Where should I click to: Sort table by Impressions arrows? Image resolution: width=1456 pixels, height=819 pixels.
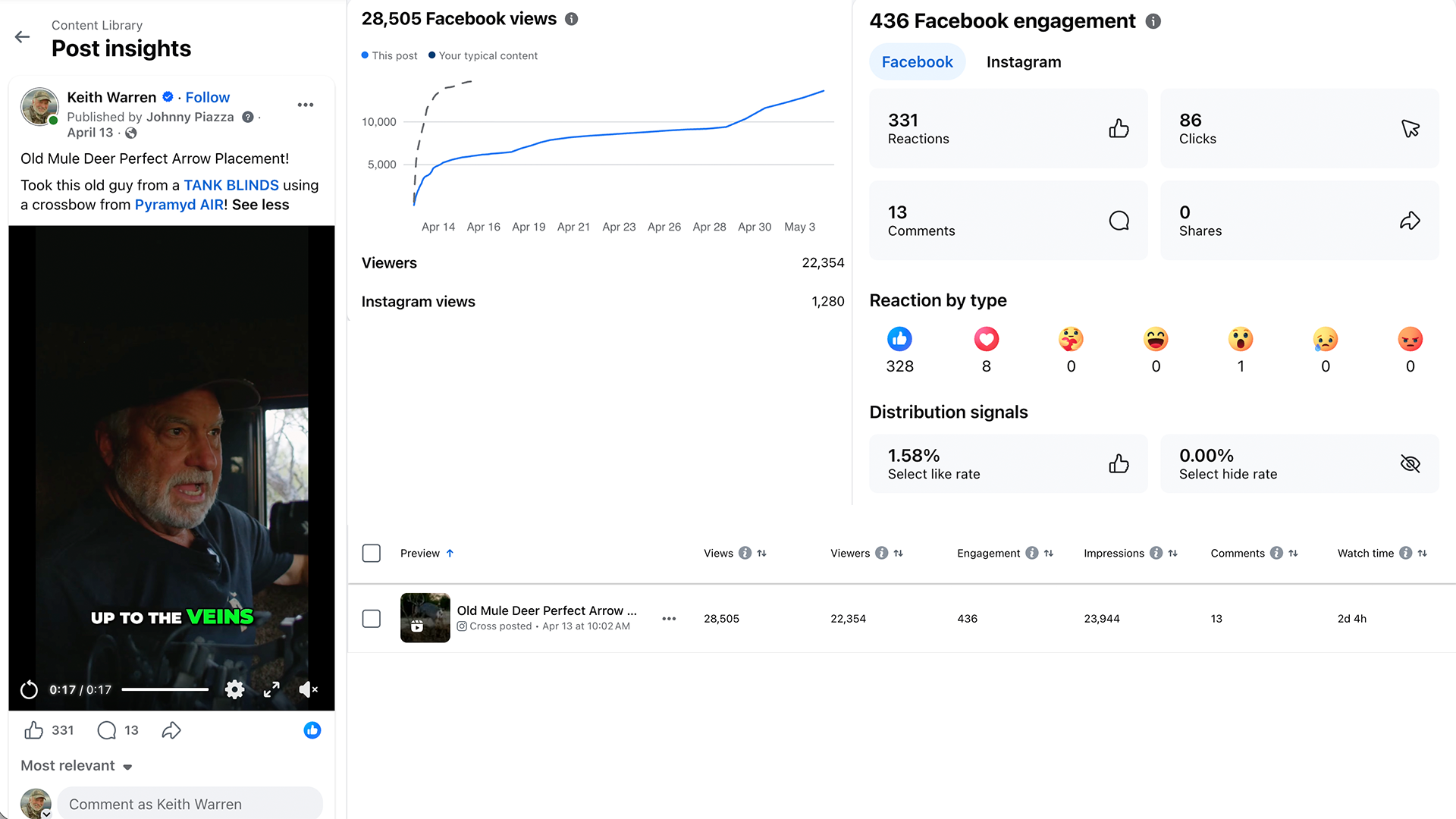tap(1173, 554)
